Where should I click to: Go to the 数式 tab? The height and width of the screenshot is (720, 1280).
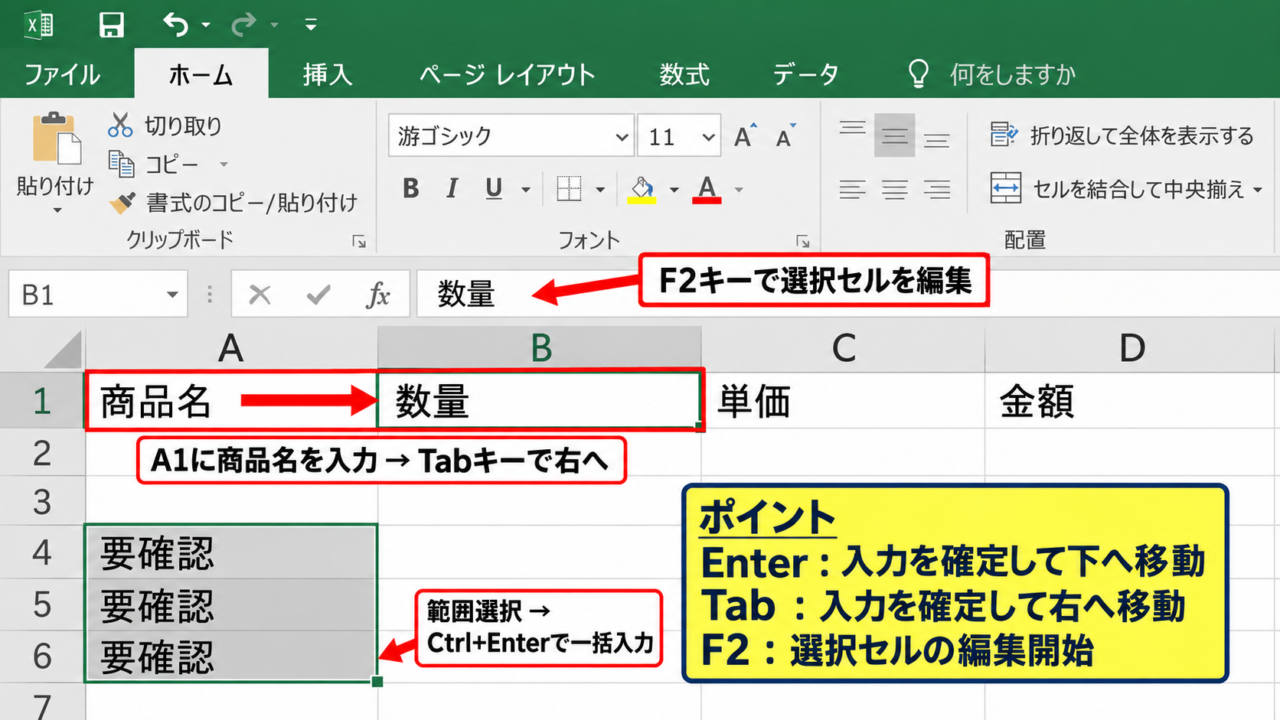pos(684,75)
